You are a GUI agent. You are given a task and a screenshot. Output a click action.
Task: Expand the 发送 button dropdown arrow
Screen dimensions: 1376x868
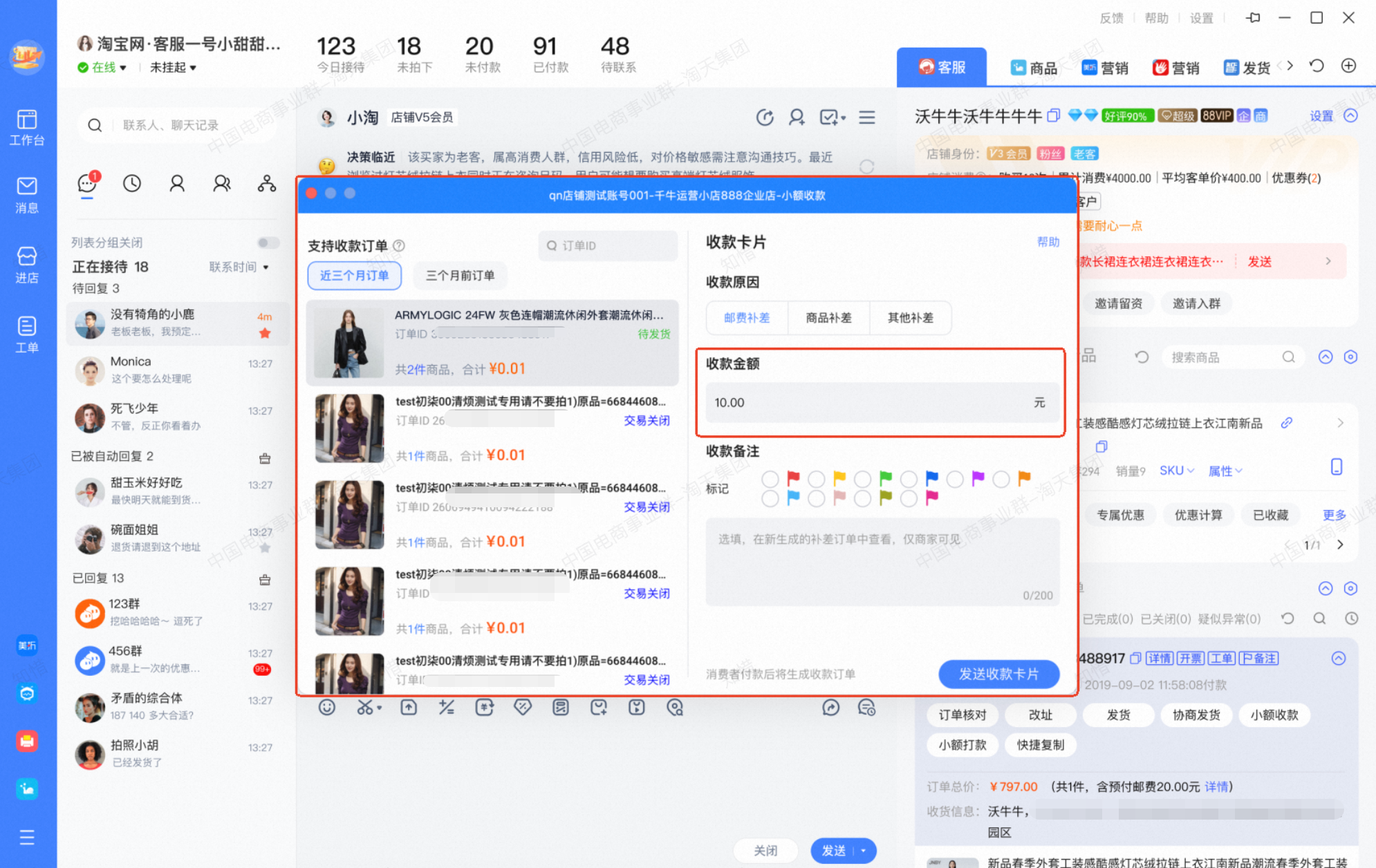864,851
